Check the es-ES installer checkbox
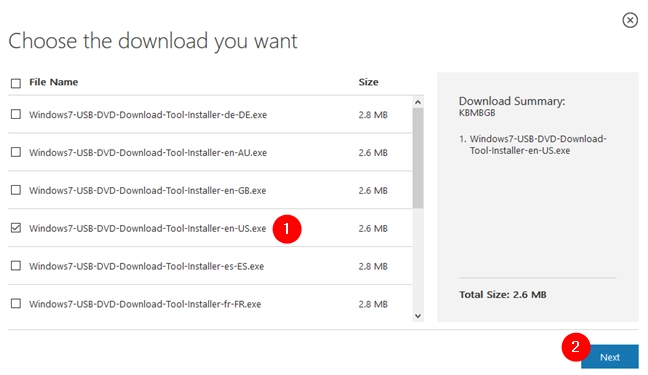This screenshot has height=375, width=648. 16,265
